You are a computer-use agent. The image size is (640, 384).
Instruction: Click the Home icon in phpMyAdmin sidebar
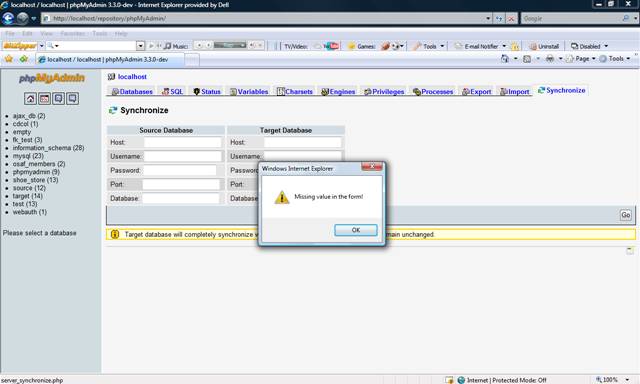click(30, 98)
